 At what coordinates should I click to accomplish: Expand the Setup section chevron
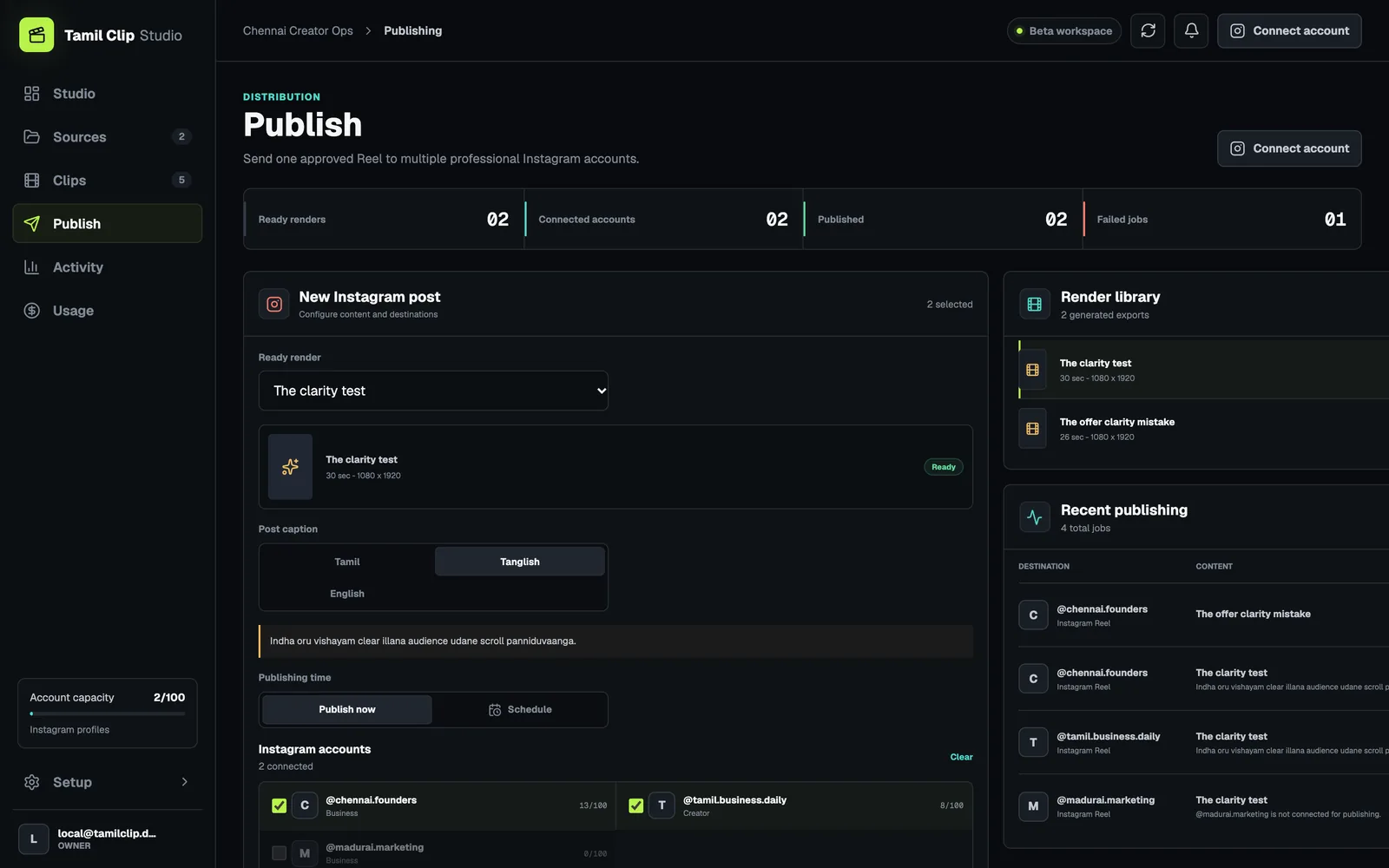coord(184,782)
